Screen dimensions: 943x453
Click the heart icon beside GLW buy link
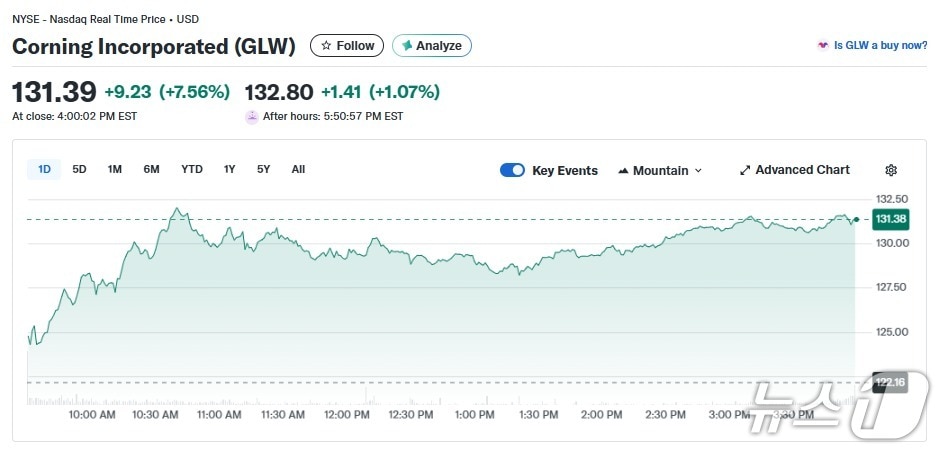click(823, 46)
